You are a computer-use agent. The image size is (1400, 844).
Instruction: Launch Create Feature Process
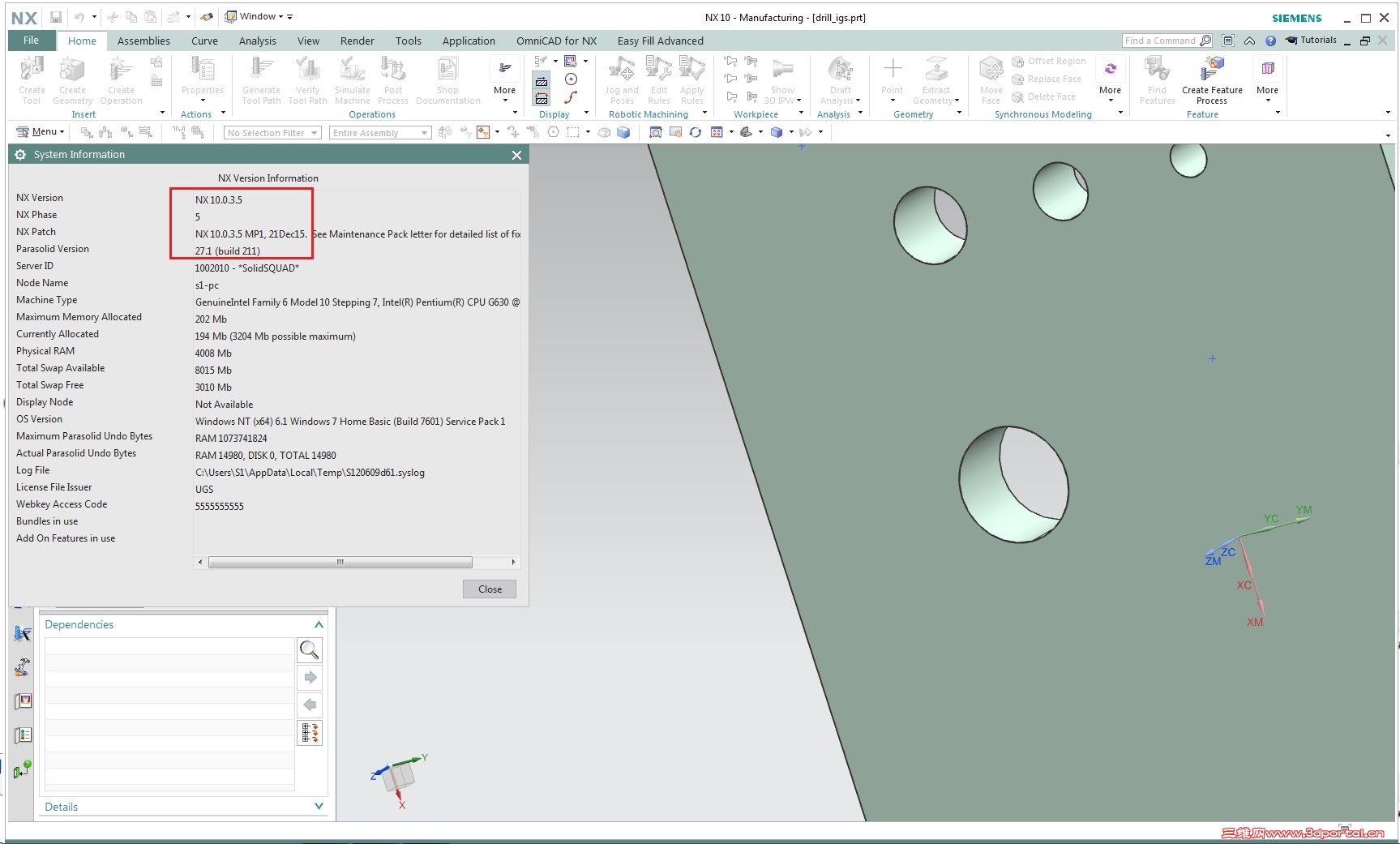click(x=1212, y=80)
